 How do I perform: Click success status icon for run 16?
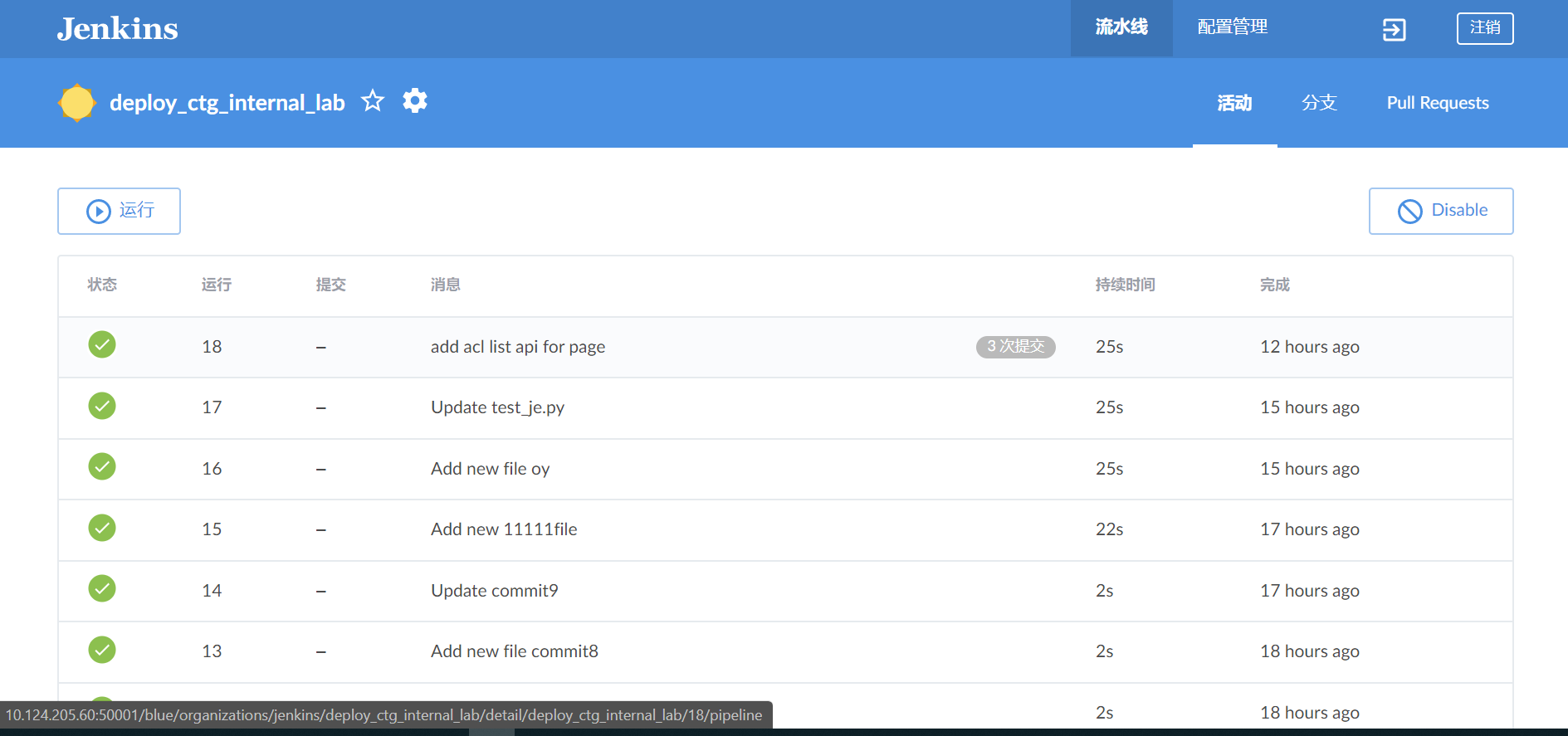pos(102,466)
